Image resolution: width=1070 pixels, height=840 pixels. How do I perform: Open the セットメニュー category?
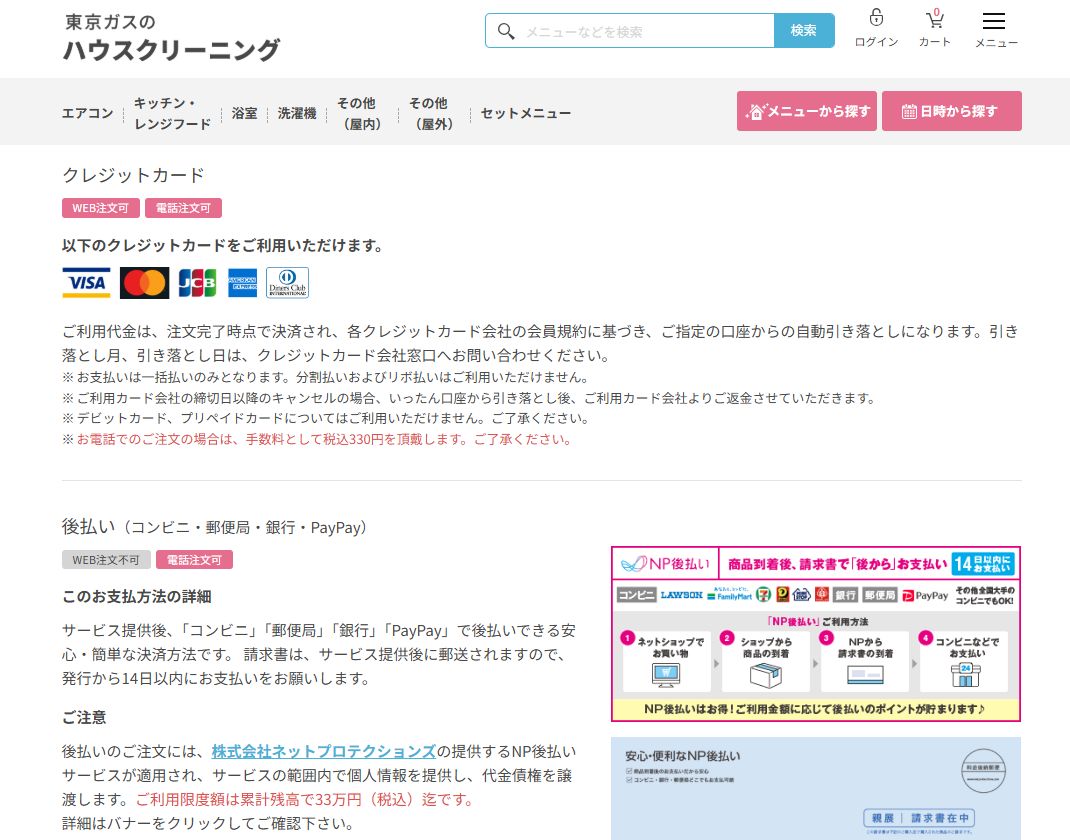(x=526, y=113)
